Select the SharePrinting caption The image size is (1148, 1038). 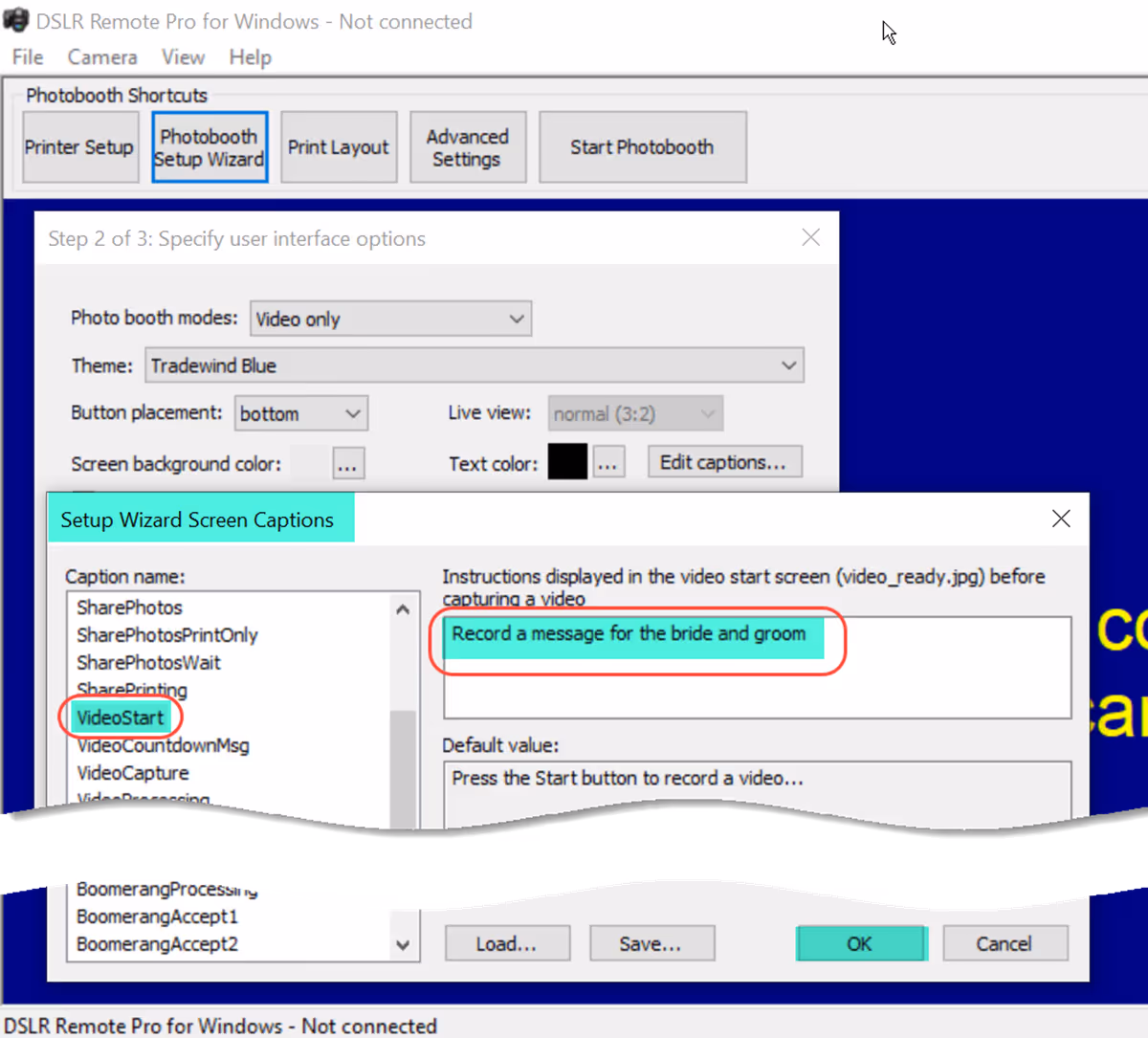132,690
